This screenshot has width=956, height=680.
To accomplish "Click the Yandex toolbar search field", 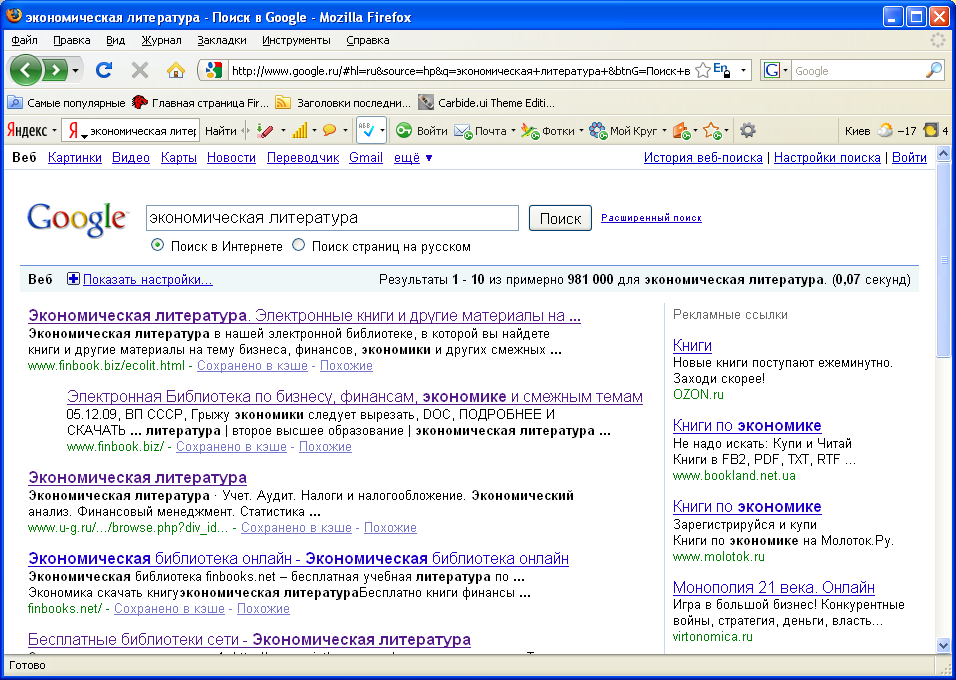I will click(x=130, y=131).
